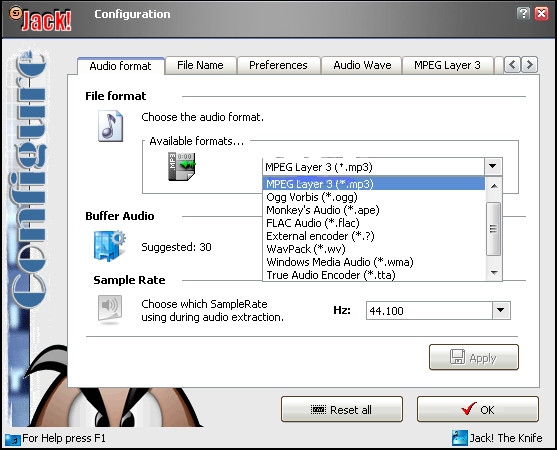
Task: Open the Preferences tab
Action: point(278,65)
